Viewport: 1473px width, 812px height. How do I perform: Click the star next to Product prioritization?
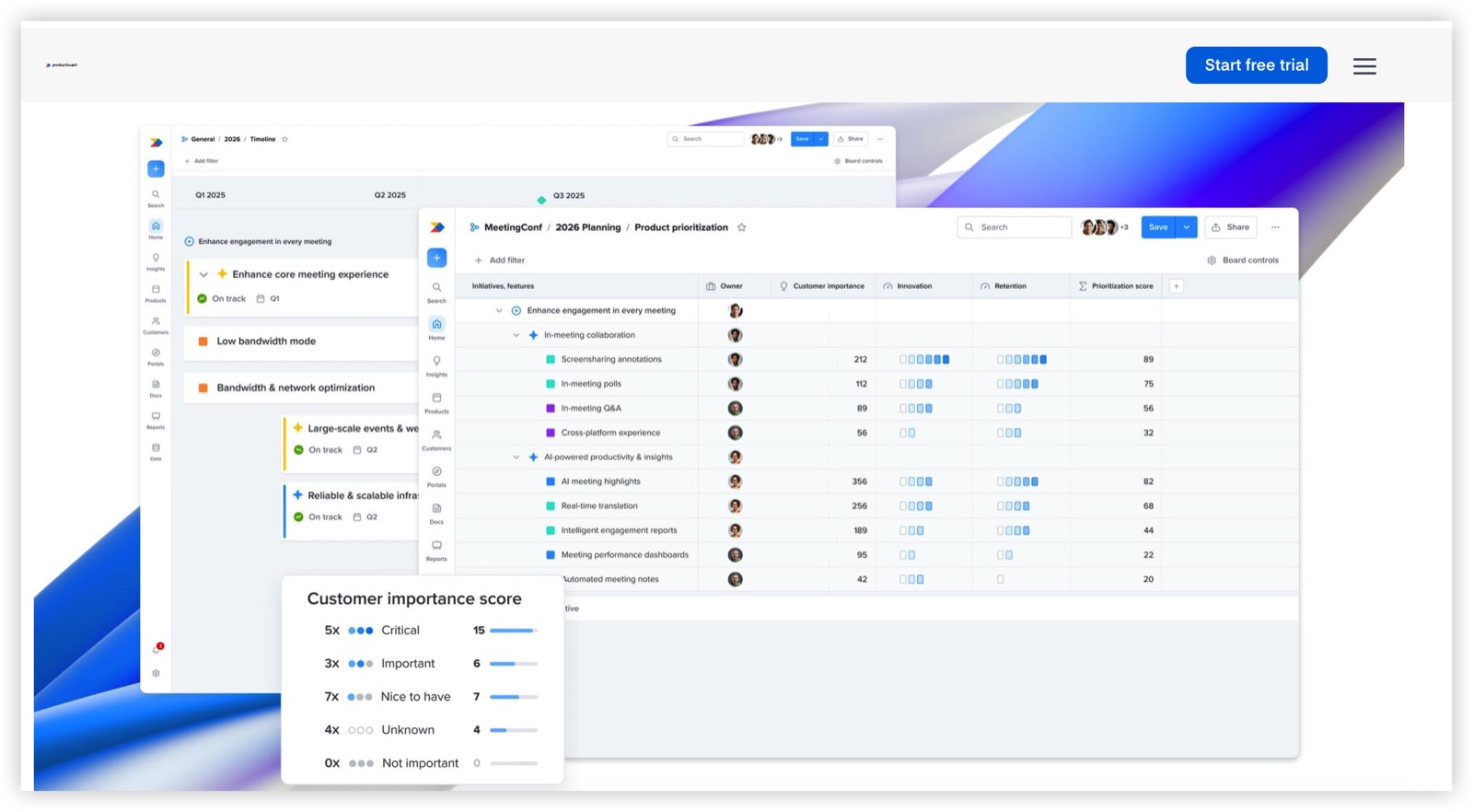click(x=741, y=227)
